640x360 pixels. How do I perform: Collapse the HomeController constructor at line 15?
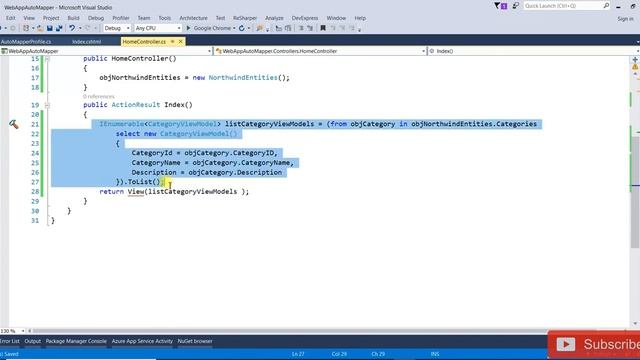click(47, 59)
